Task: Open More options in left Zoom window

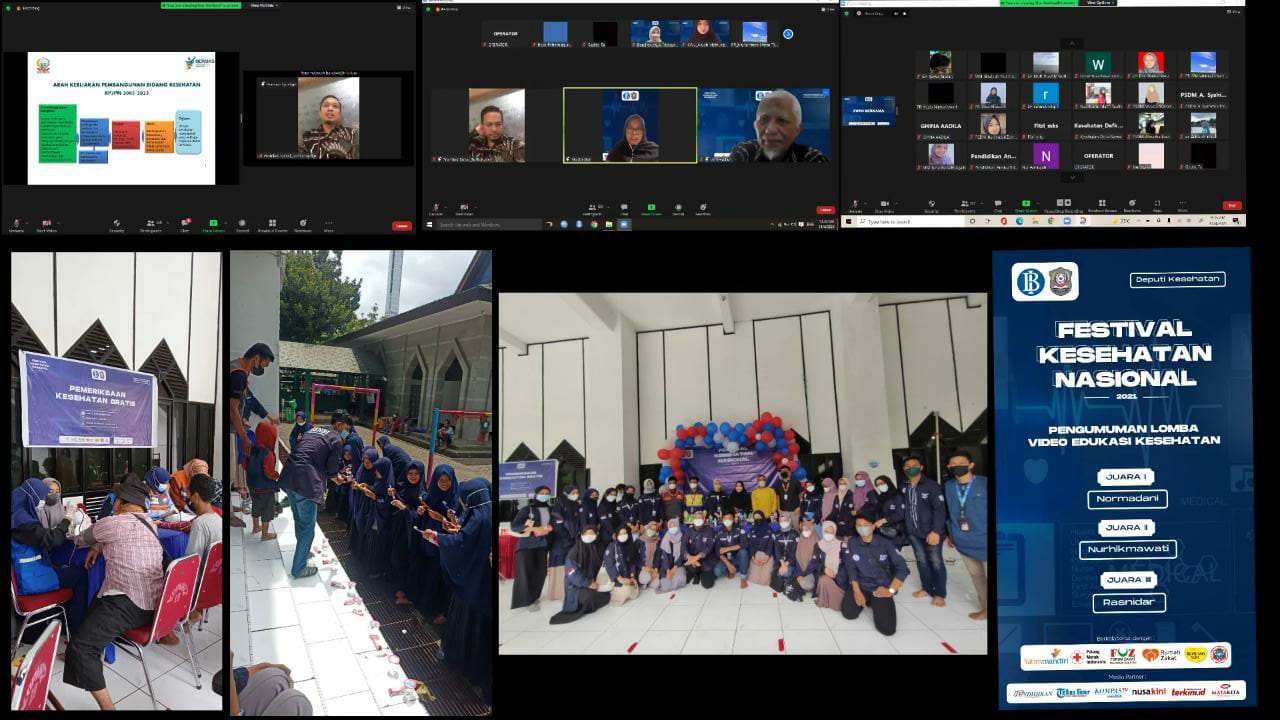Action: (329, 224)
